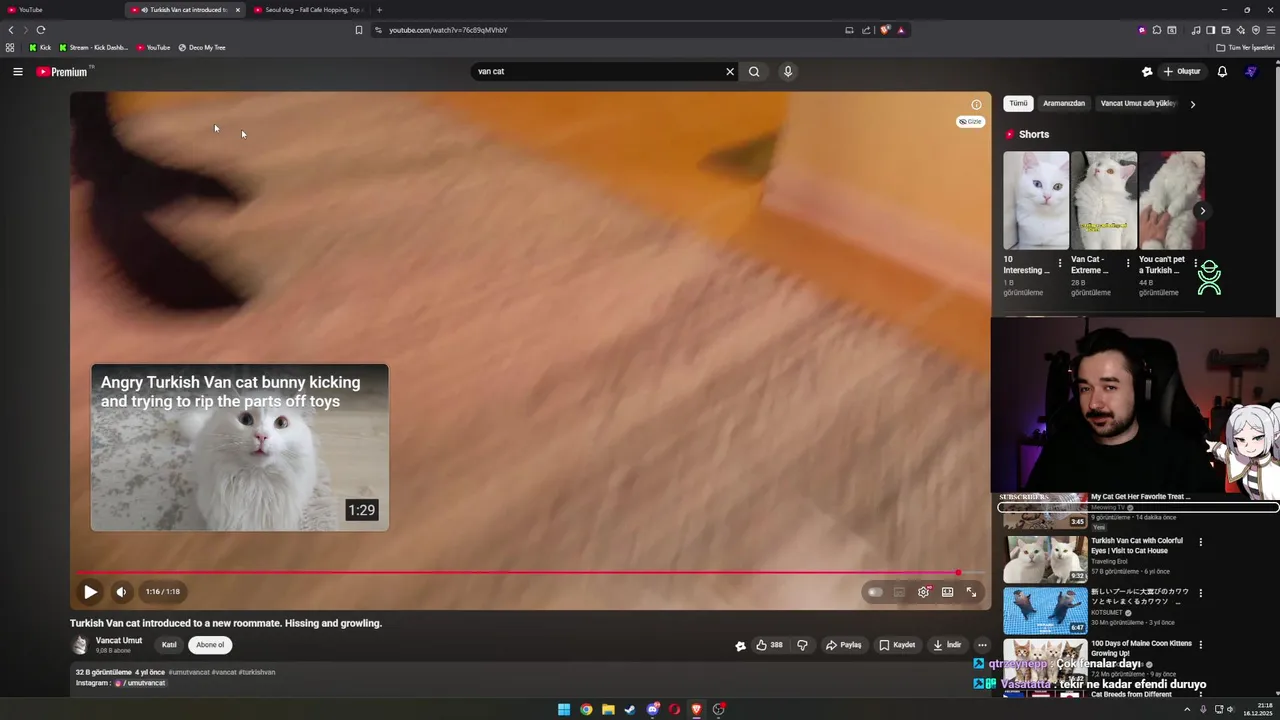Click the Oluştur create button
The image size is (1280, 720).
[1181, 72]
